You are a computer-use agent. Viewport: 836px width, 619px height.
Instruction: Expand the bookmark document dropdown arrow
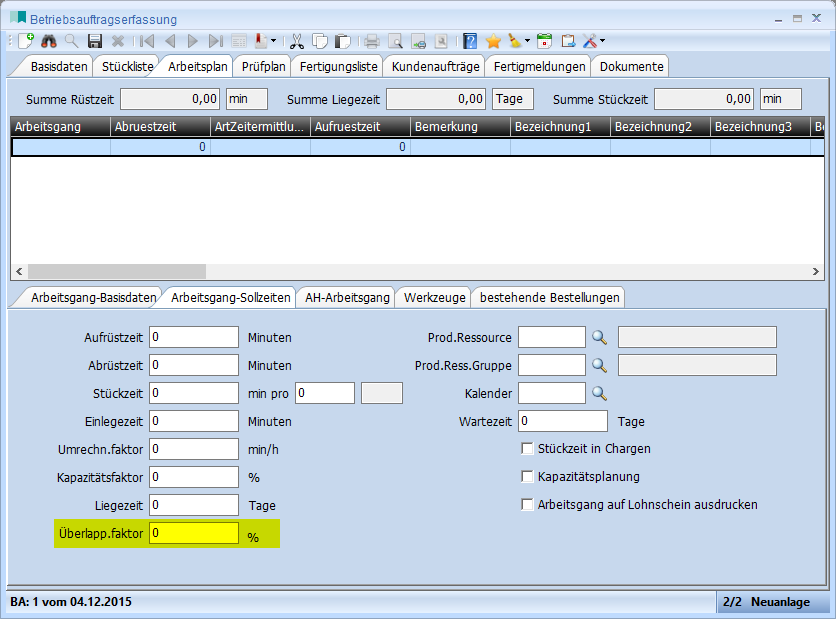[x=274, y=41]
